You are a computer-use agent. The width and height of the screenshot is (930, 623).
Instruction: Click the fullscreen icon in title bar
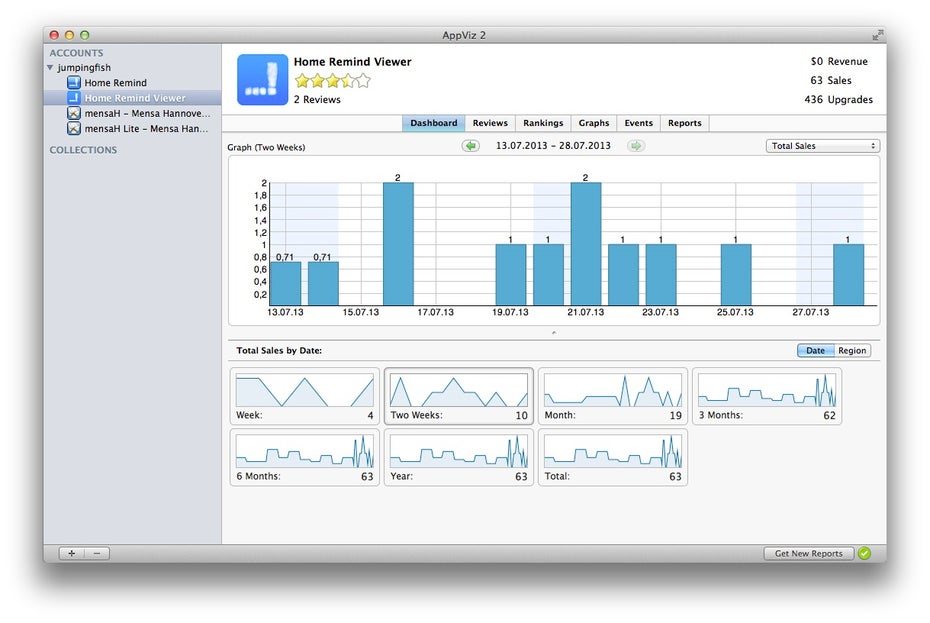[x=877, y=35]
